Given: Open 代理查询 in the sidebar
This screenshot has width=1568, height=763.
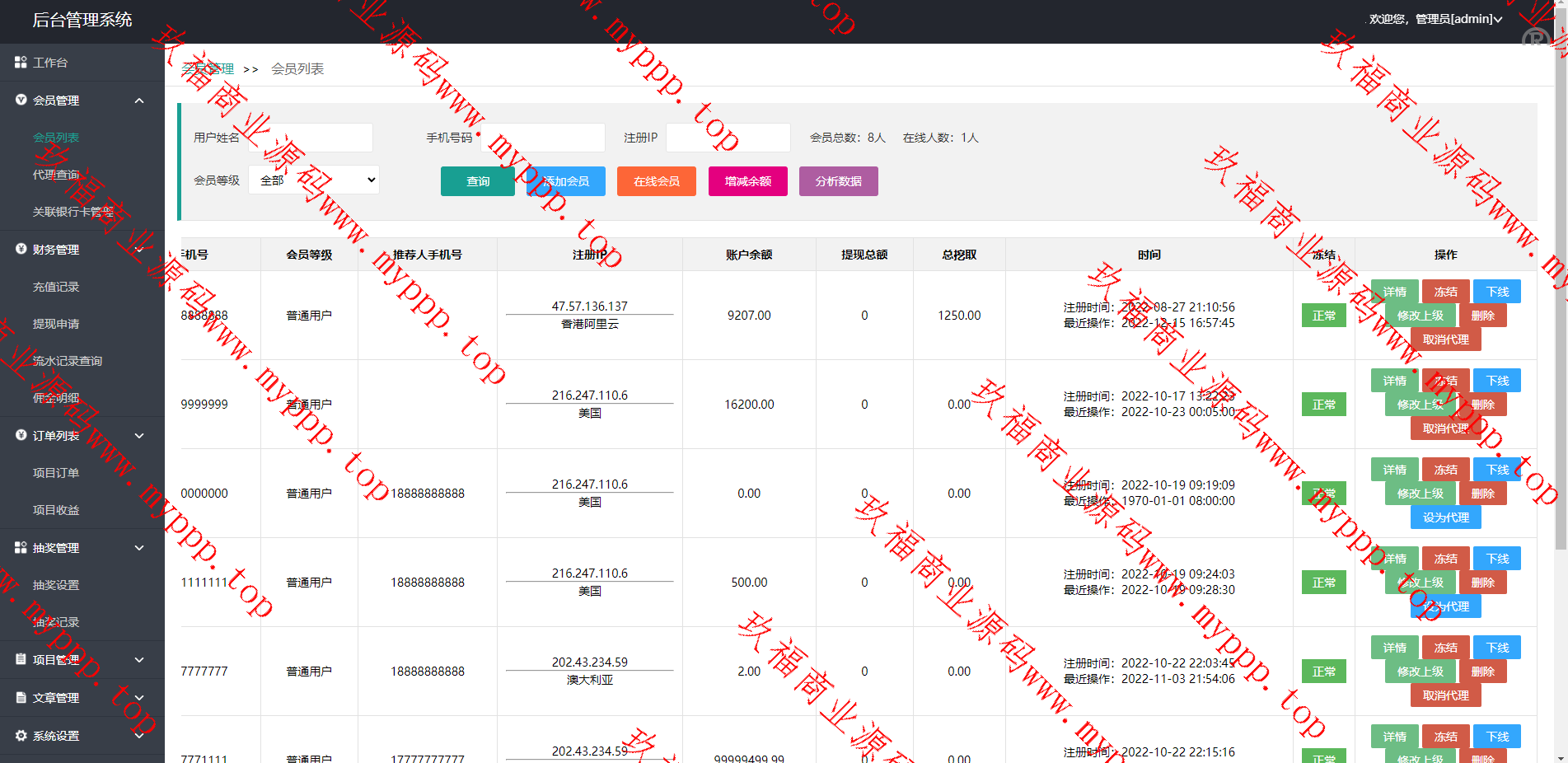Looking at the screenshot, I should [56, 175].
